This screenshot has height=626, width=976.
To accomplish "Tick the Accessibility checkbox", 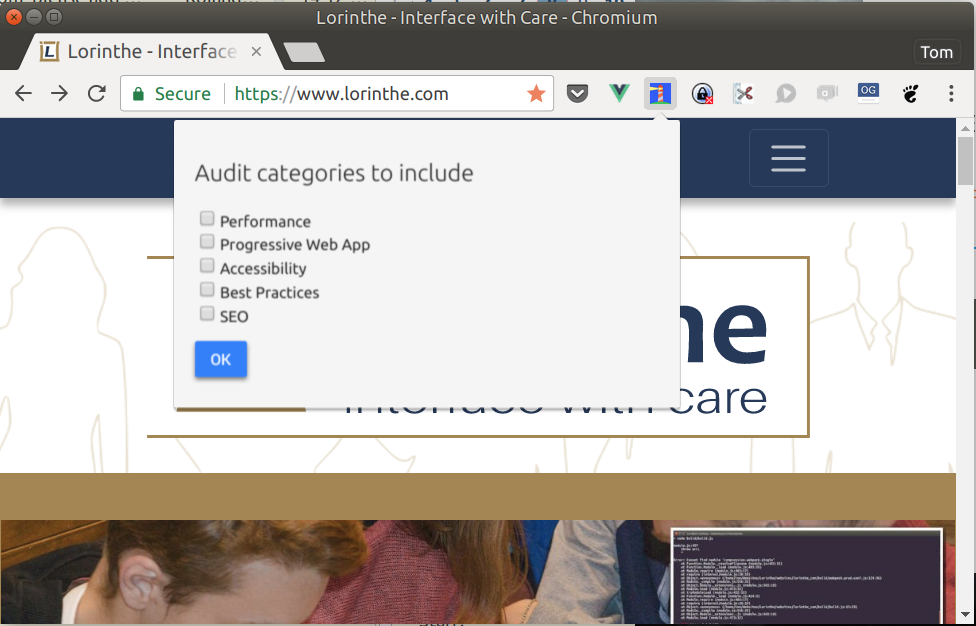I will point(207,266).
